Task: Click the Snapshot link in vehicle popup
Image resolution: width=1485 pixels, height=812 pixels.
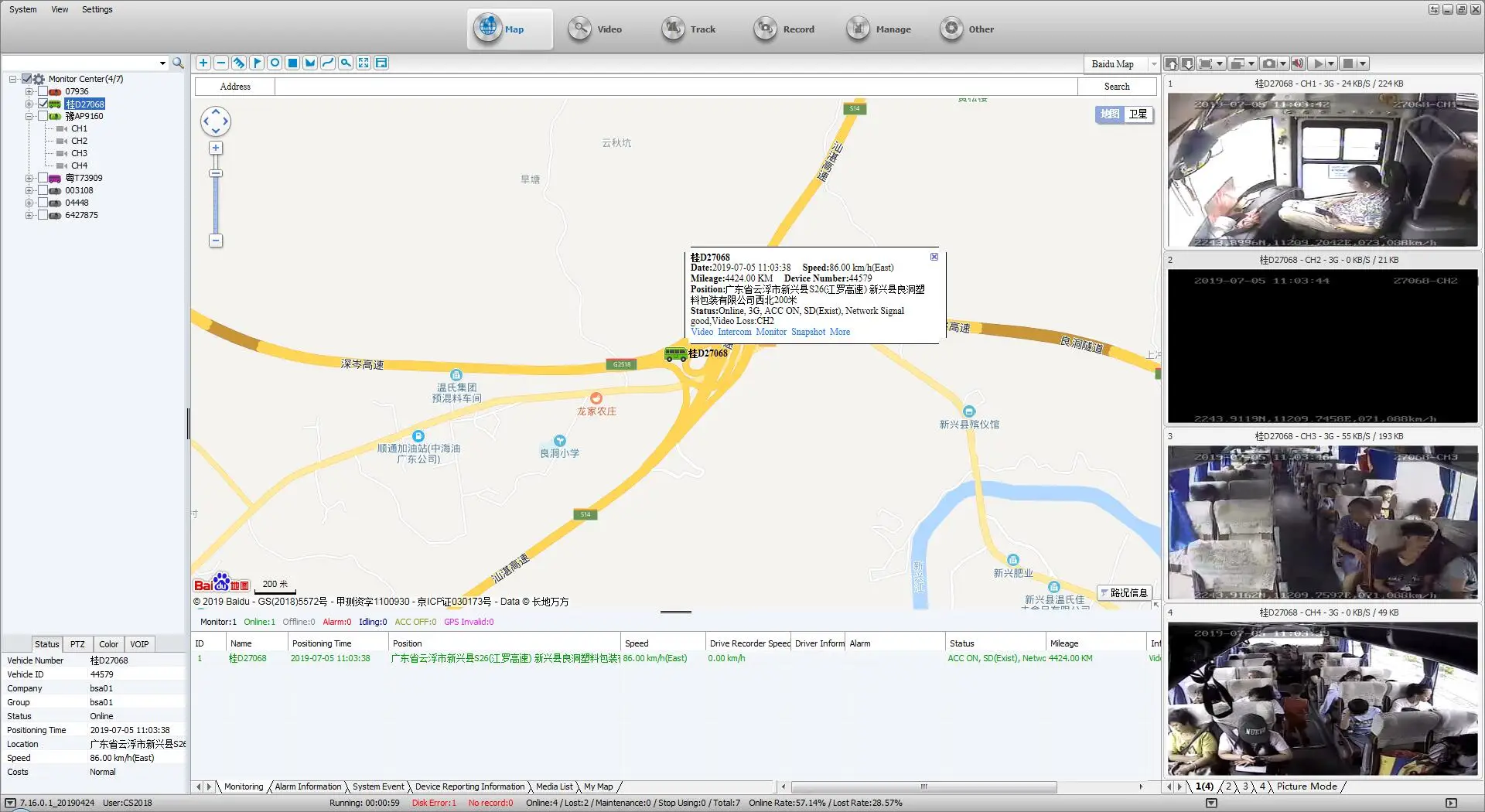Action: 807,332
